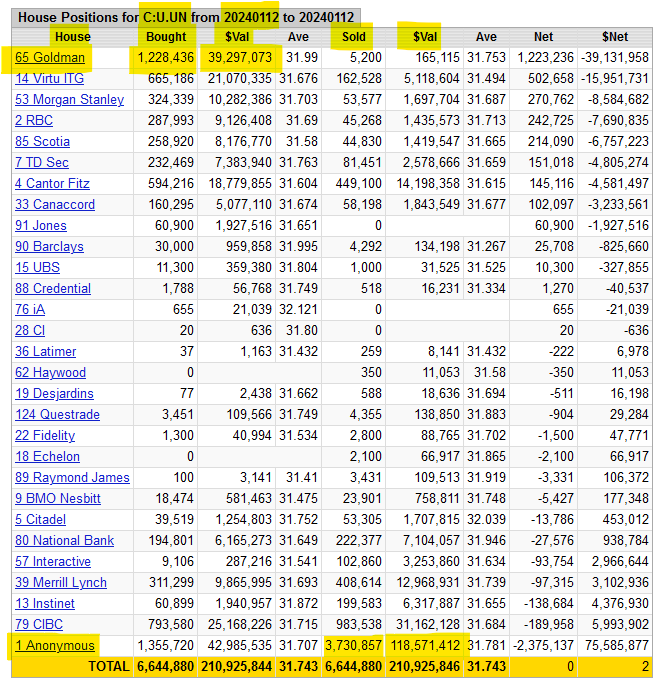Open the 28 CI link
The width and height of the screenshot is (657, 681).
[30, 331]
